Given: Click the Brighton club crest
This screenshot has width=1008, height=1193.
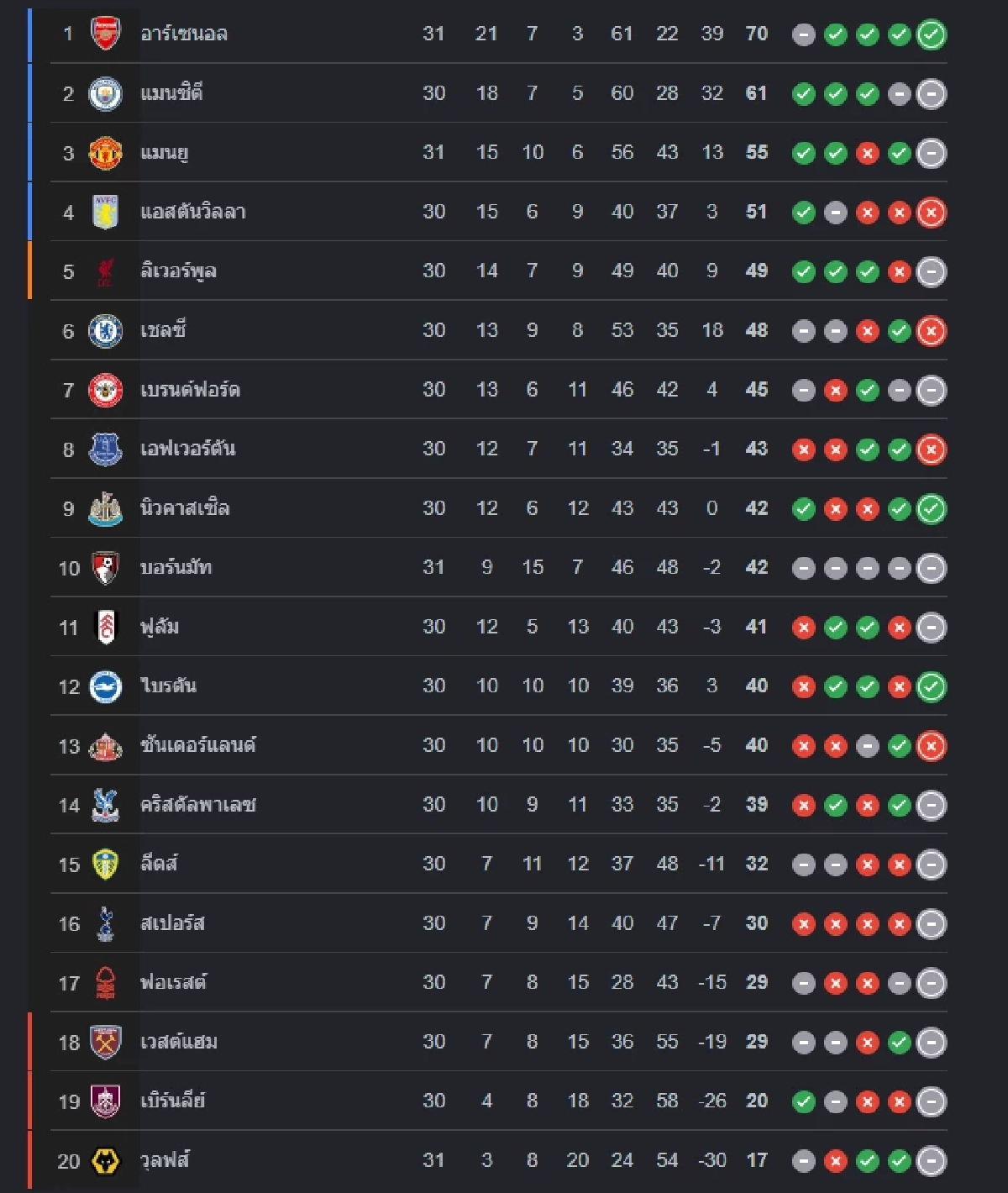Looking at the screenshot, I should point(105,686).
